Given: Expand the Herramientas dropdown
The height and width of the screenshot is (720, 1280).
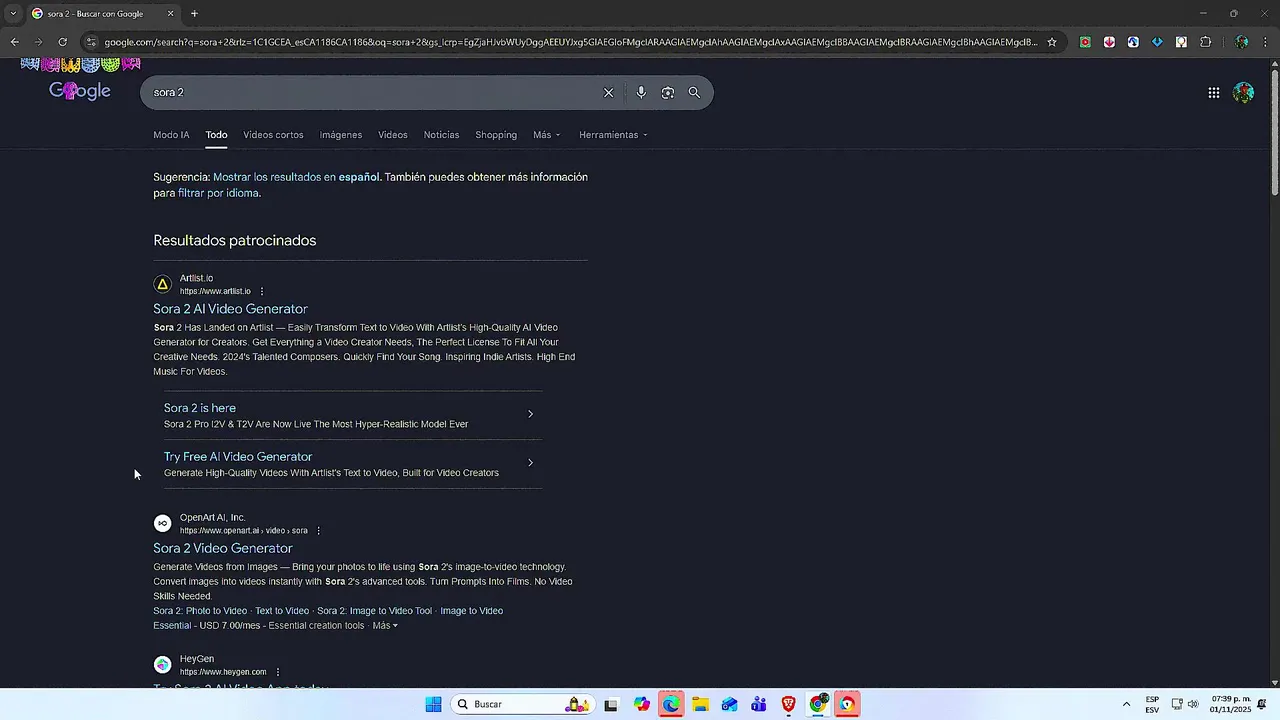Looking at the screenshot, I should coord(613,135).
